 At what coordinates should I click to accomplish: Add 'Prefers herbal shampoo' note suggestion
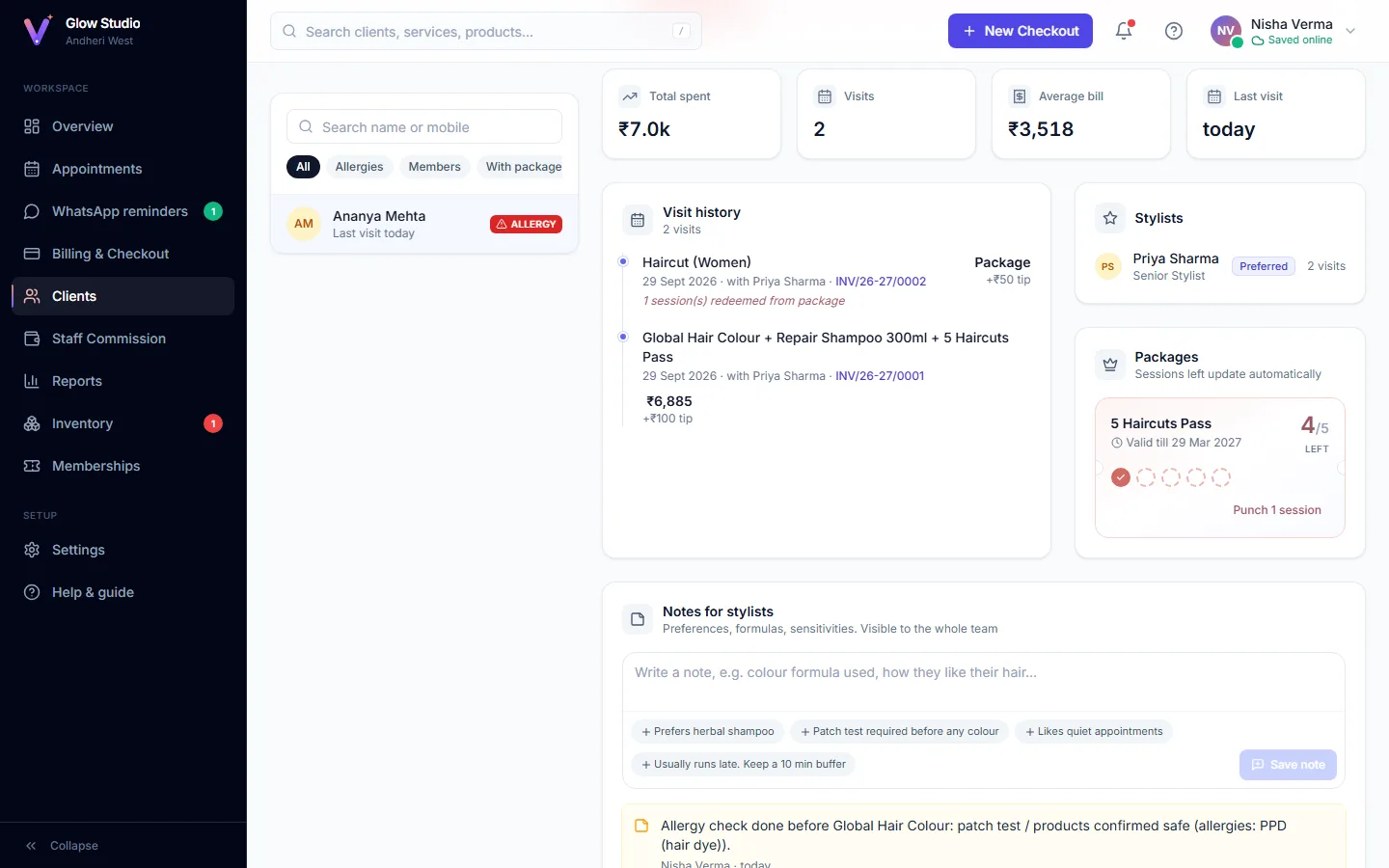[x=707, y=732]
